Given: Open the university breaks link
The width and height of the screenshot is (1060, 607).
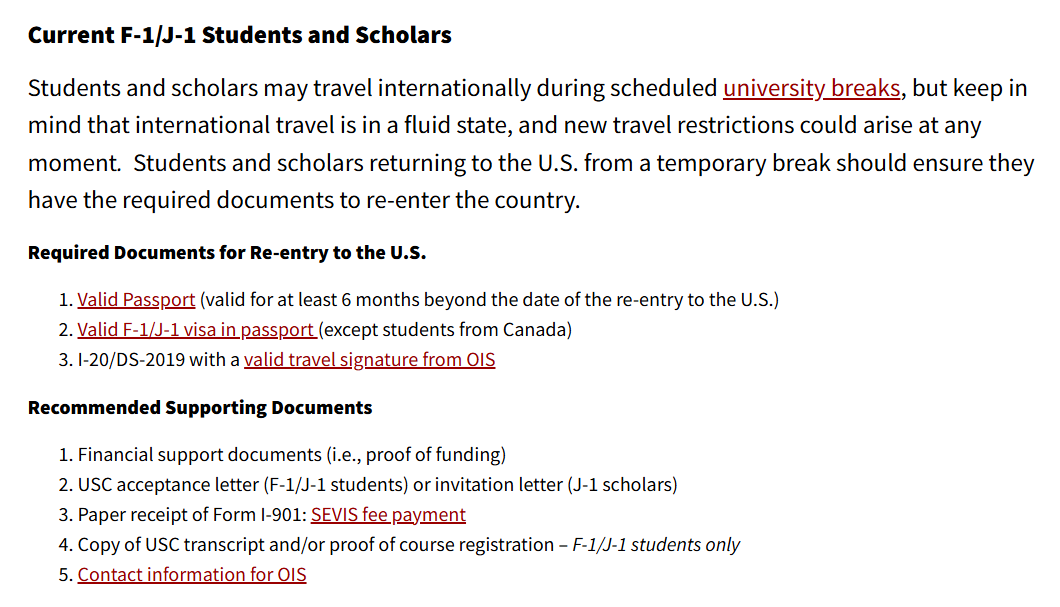Looking at the screenshot, I should [811, 88].
